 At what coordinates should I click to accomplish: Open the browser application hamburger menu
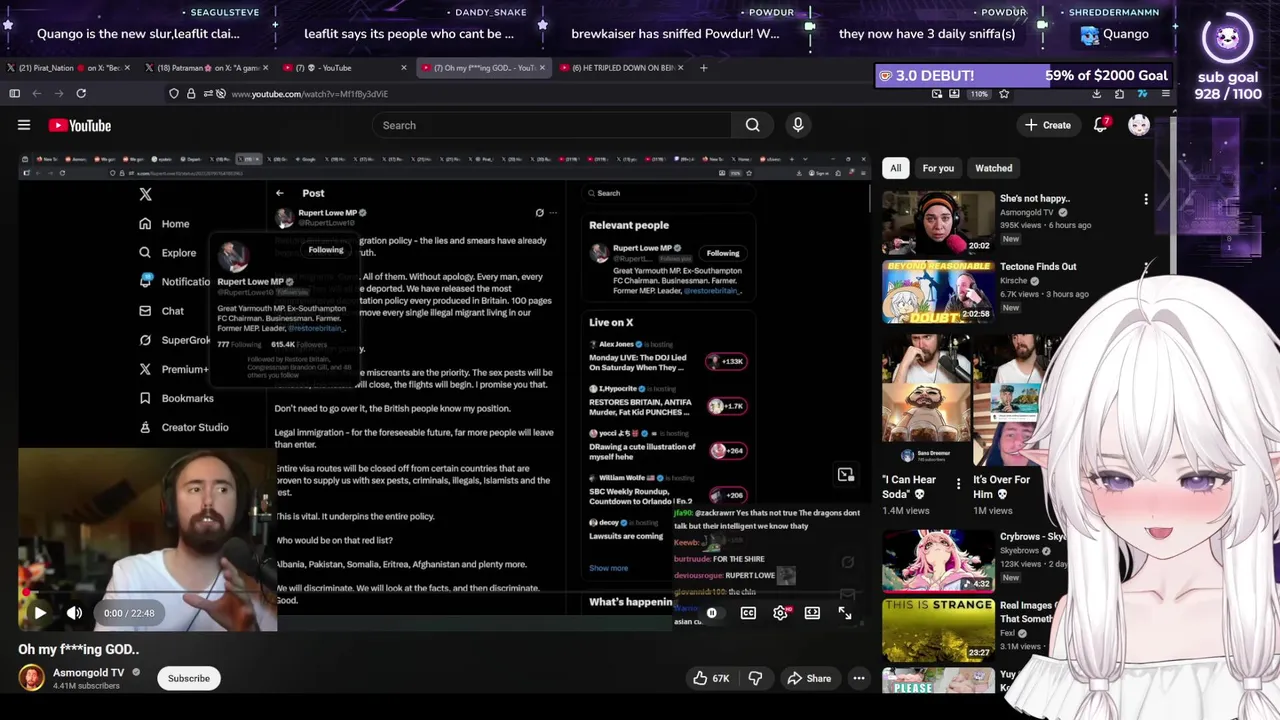(1166, 94)
